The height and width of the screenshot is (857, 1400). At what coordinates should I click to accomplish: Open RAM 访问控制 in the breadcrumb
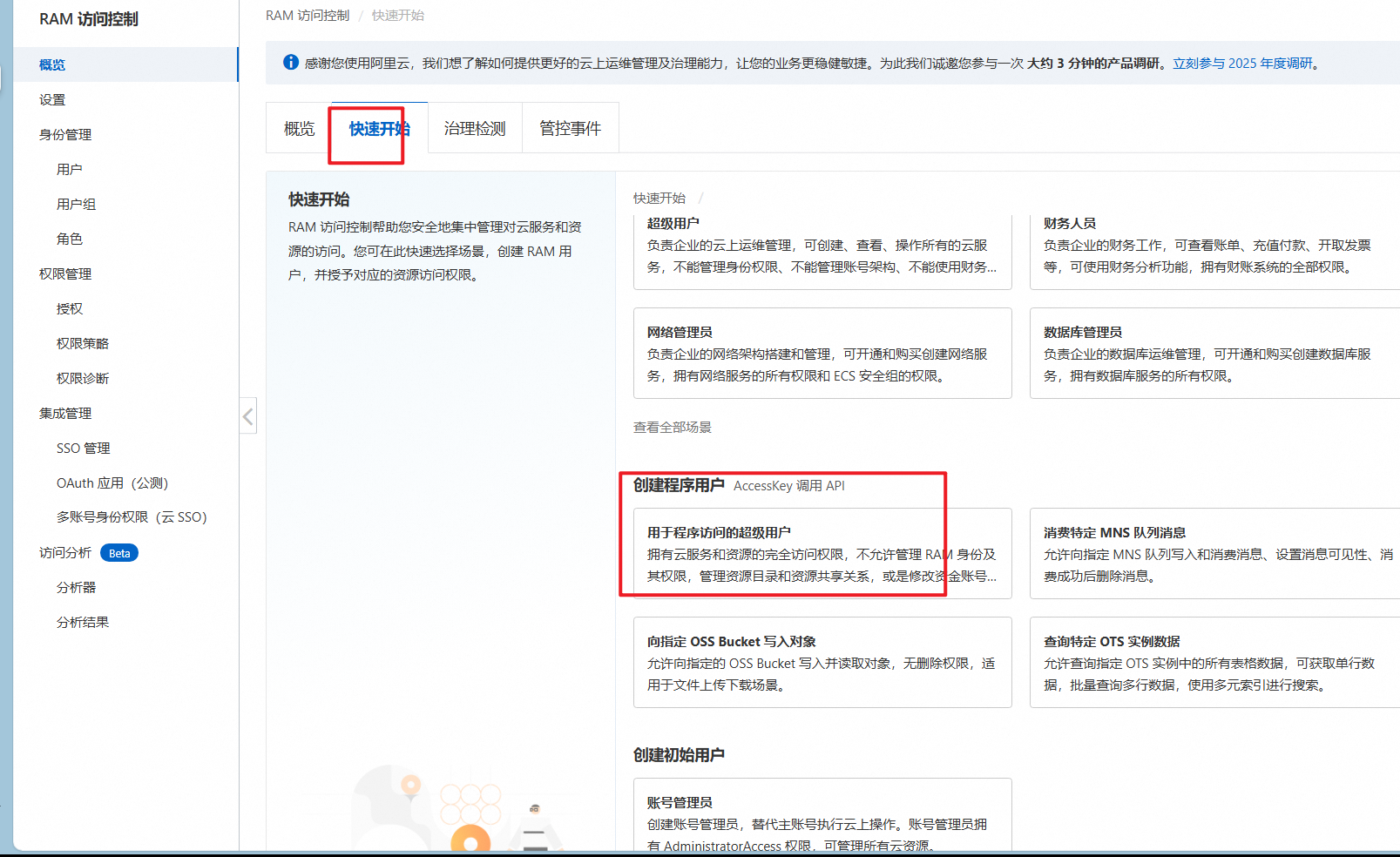pyautogui.click(x=306, y=15)
